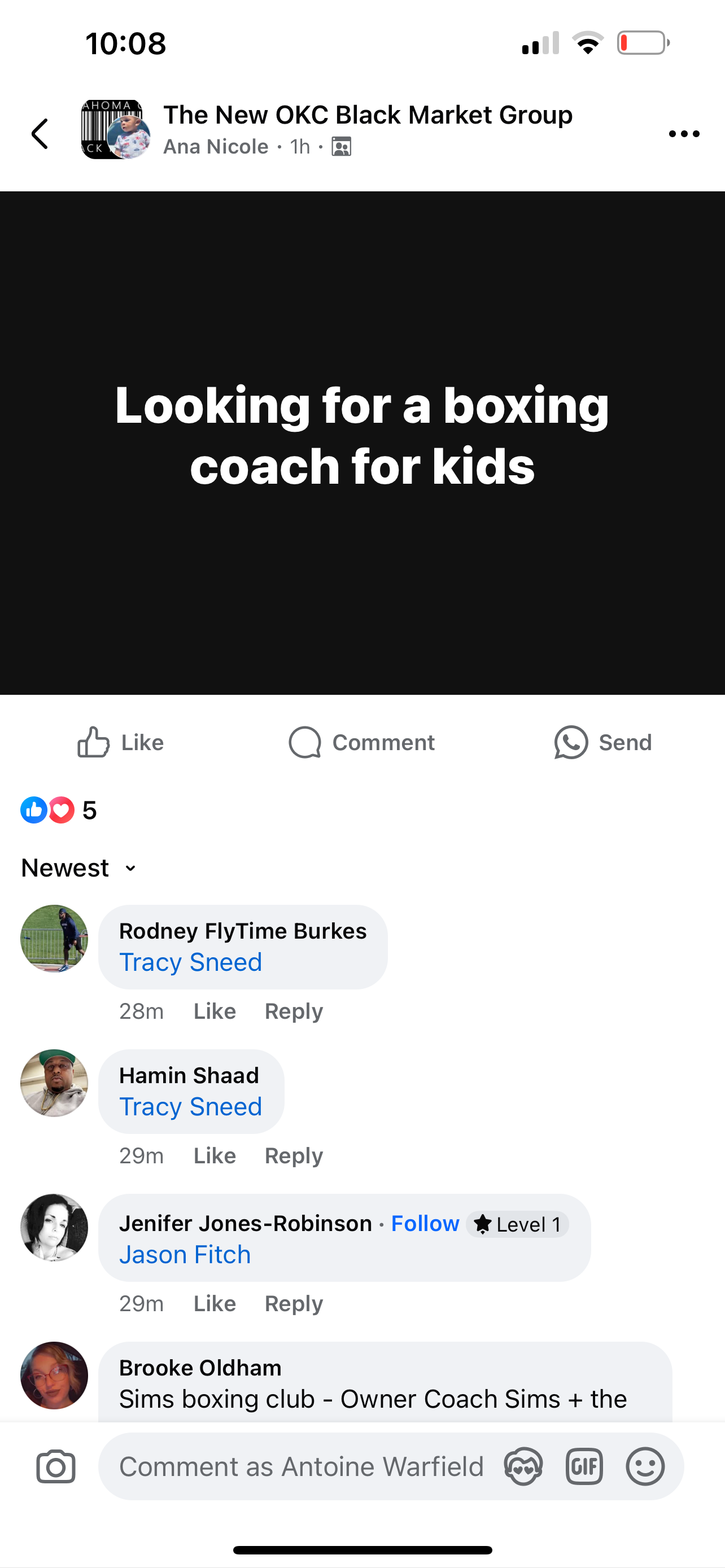Screen dimensions: 725x1568
Task: Open the three-dot post options menu
Action: pyautogui.click(x=684, y=134)
